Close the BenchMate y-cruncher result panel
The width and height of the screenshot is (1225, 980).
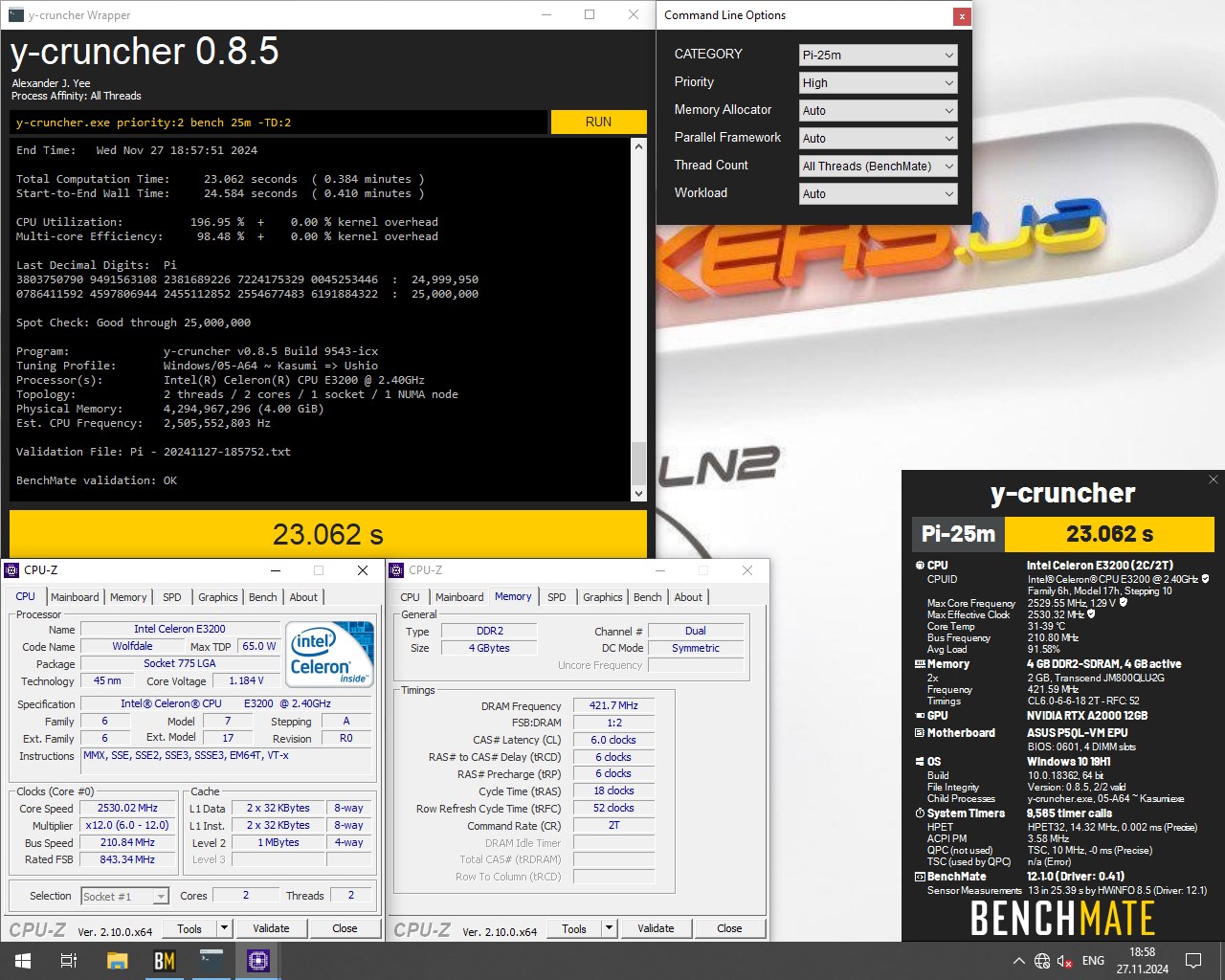pos(1213,479)
